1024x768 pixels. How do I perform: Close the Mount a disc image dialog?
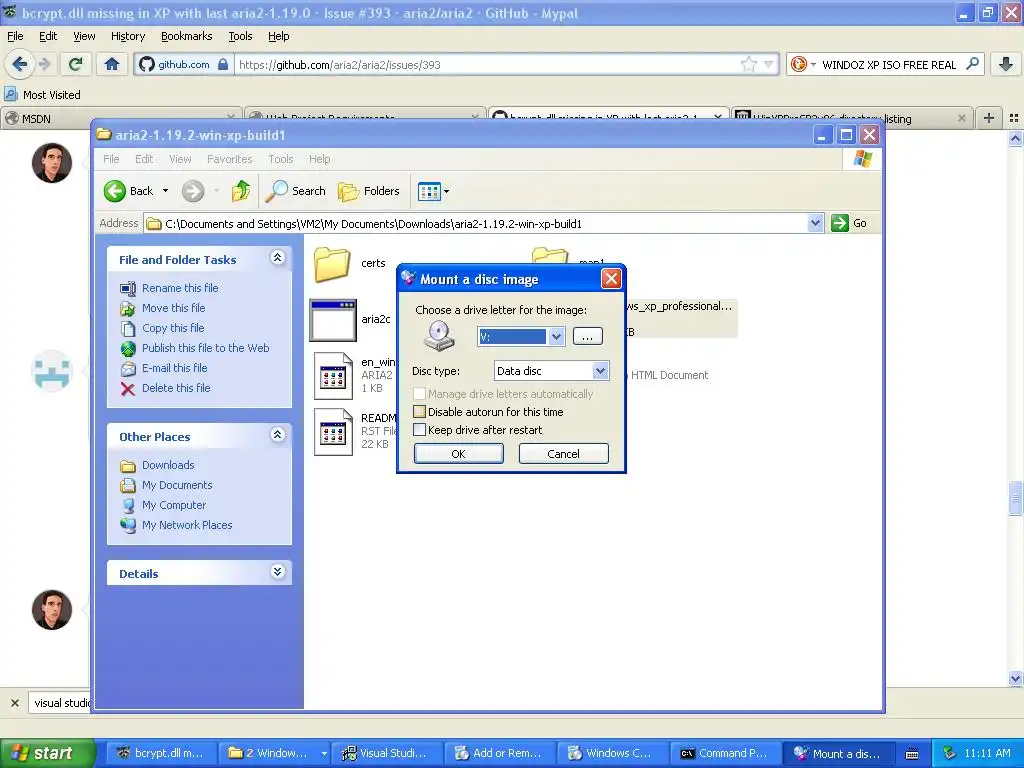(x=611, y=279)
